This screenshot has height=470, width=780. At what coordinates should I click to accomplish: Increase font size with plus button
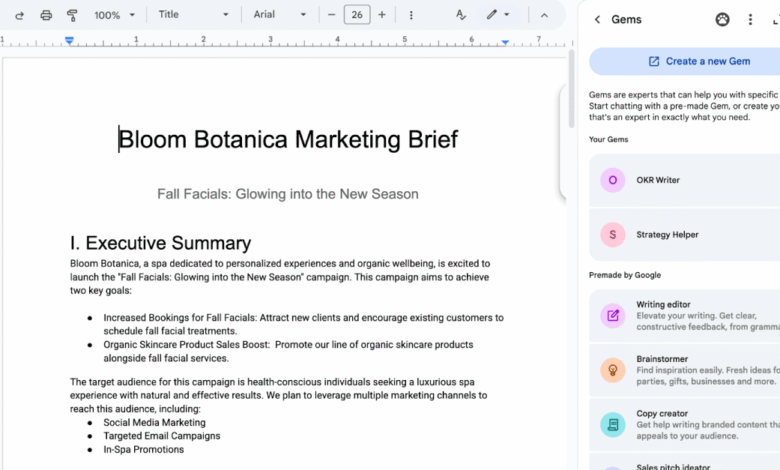(382, 15)
